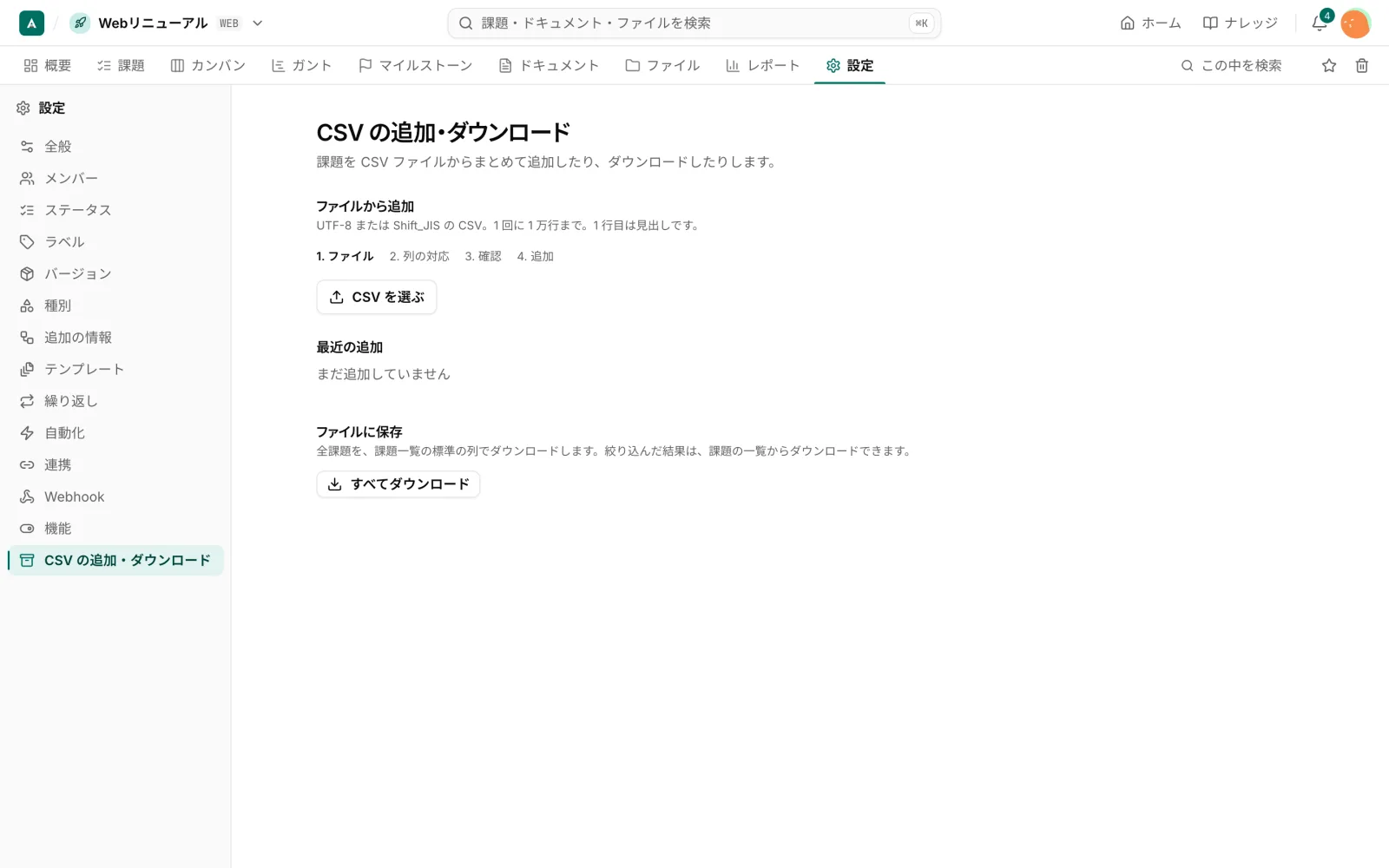This screenshot has width=1389, height=868.
Task: Click the CSV を選ぶ upload button
Action: tap(377, 297)
